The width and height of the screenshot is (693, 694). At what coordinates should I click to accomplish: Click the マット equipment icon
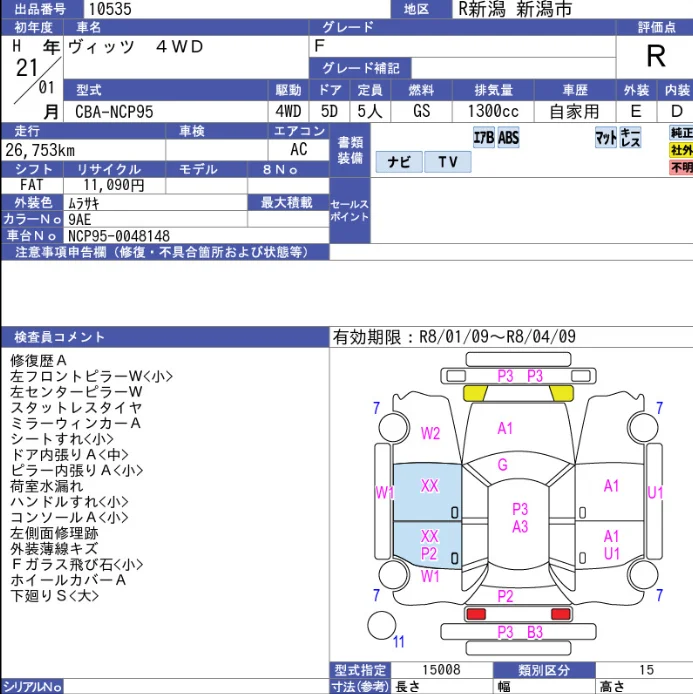pyautogui.click(x=605, y=138)
